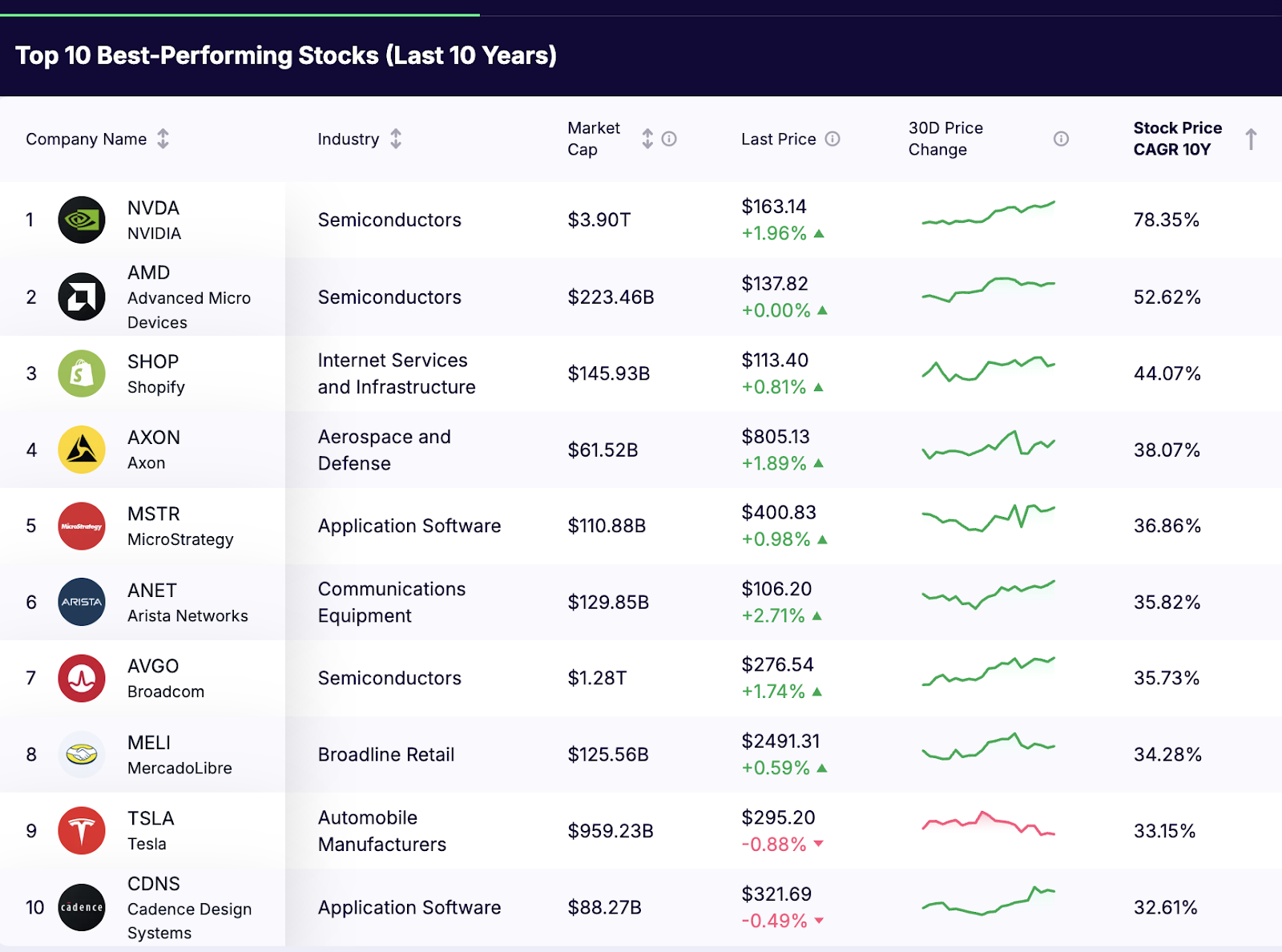Click the Industry column header
This screenshot has height=952, width=1282.
point(348,139)
